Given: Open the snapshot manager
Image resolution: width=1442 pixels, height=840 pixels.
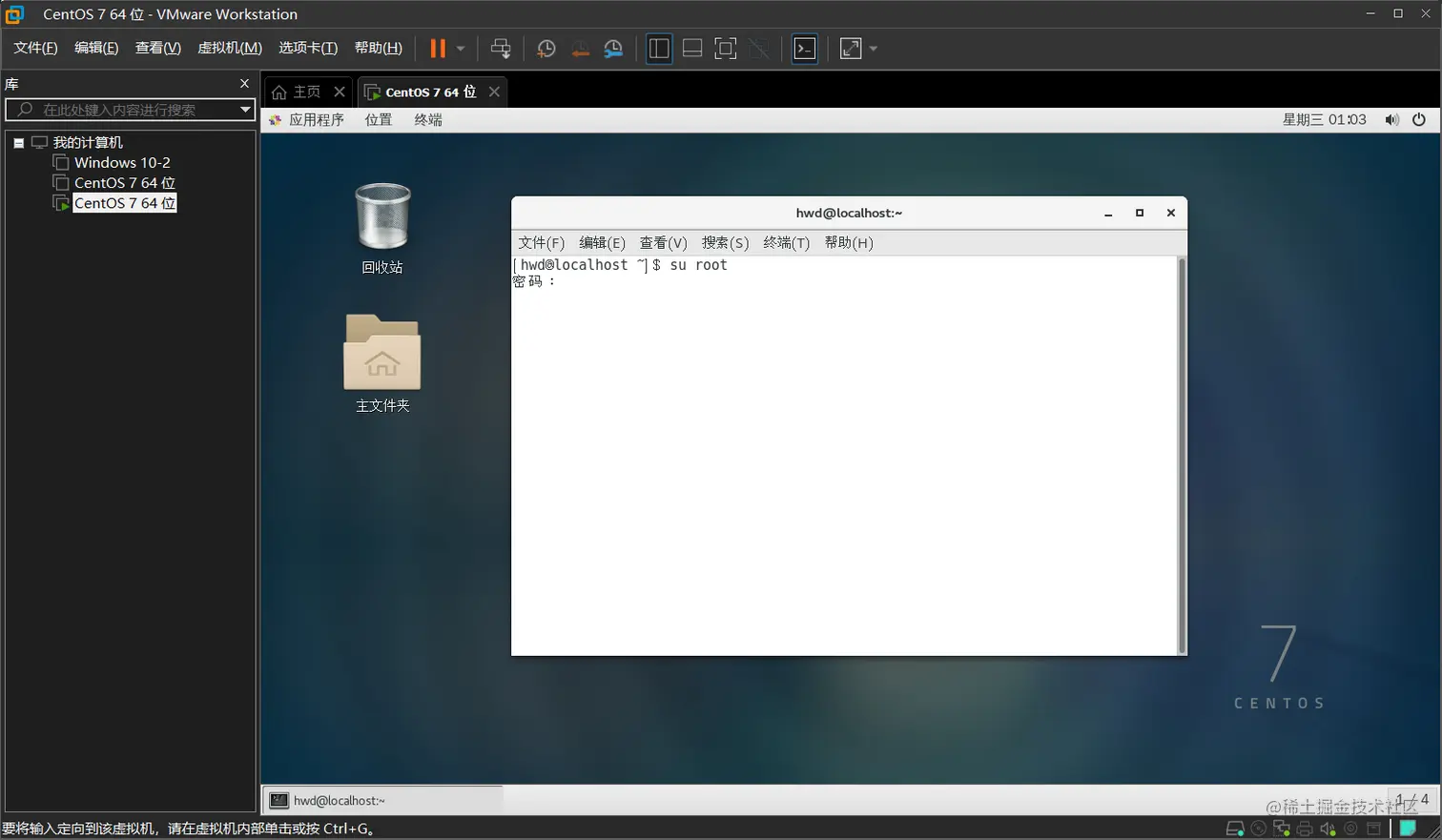Looking at the screenshot, I should click(x=613, y=49).
